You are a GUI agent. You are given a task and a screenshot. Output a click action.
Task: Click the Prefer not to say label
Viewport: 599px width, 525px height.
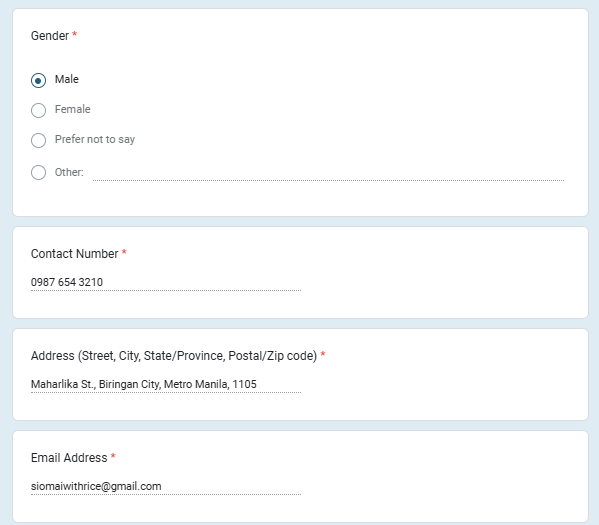tap(95, 139)
